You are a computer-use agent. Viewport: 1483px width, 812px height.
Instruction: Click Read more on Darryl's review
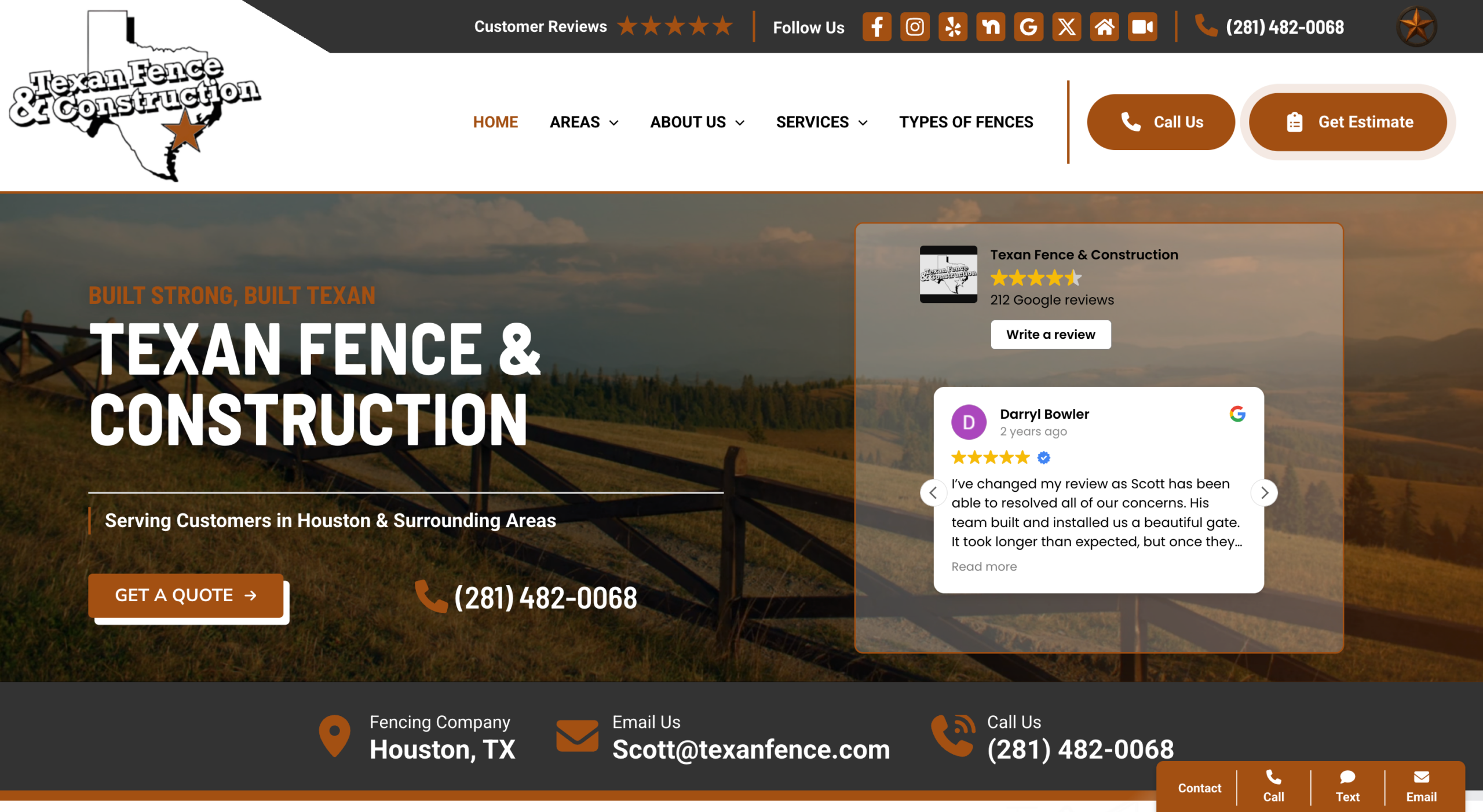984,567
